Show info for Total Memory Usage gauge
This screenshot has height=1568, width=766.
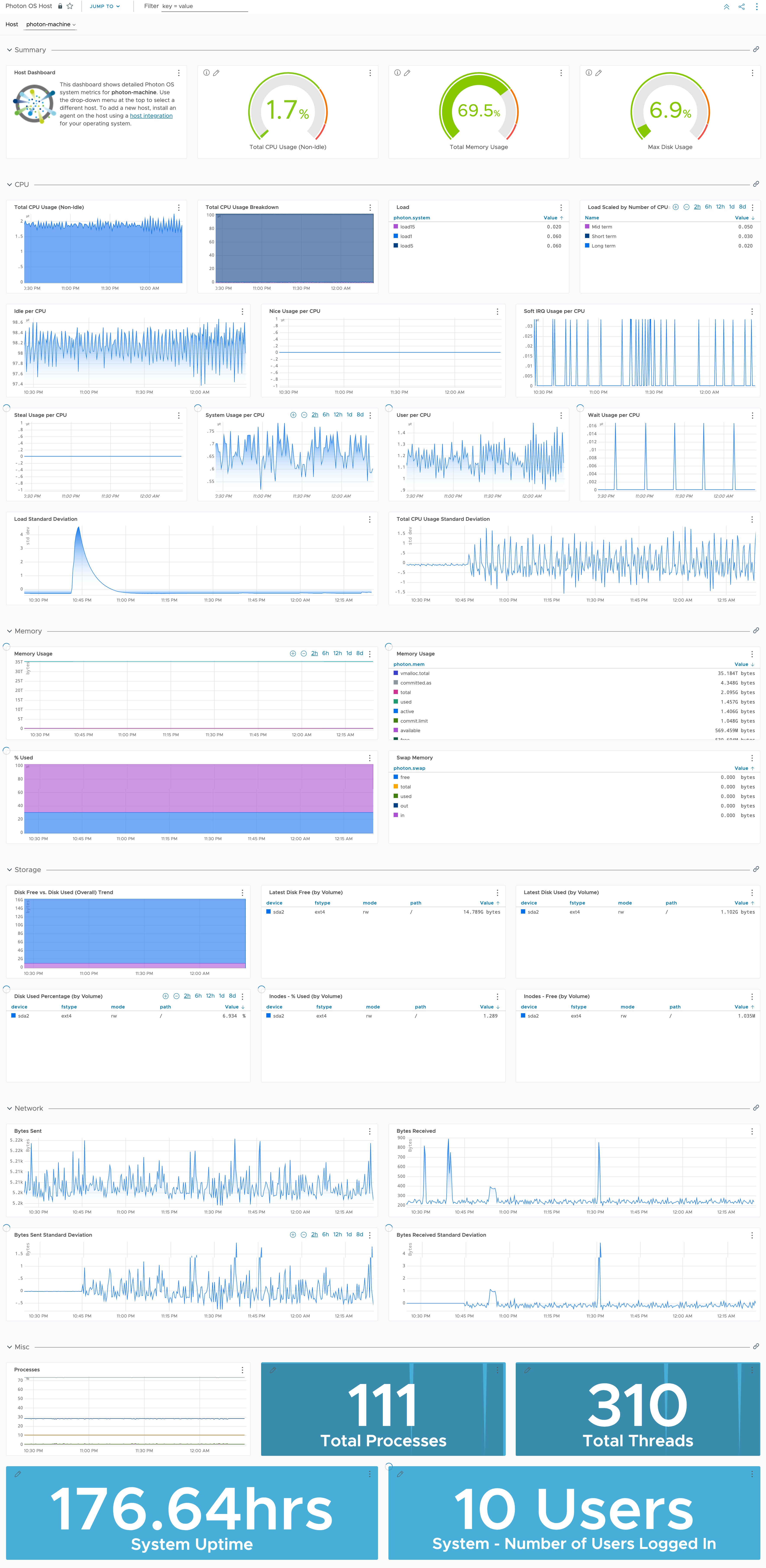point(397,73)
